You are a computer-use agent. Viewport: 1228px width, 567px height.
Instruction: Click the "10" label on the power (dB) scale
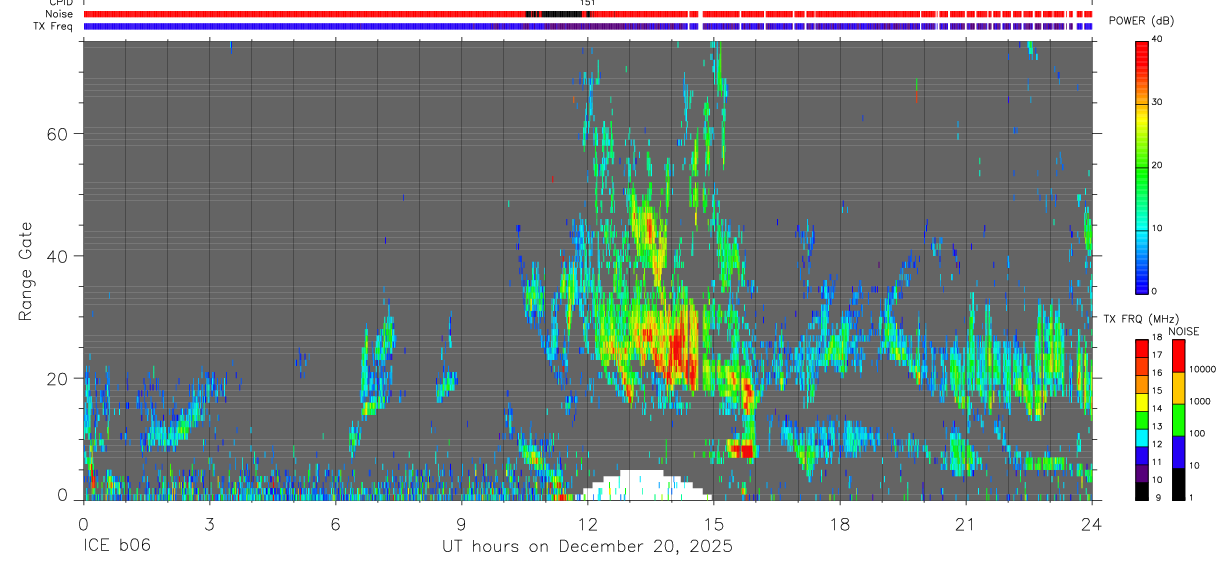[x=1158, y=229]
